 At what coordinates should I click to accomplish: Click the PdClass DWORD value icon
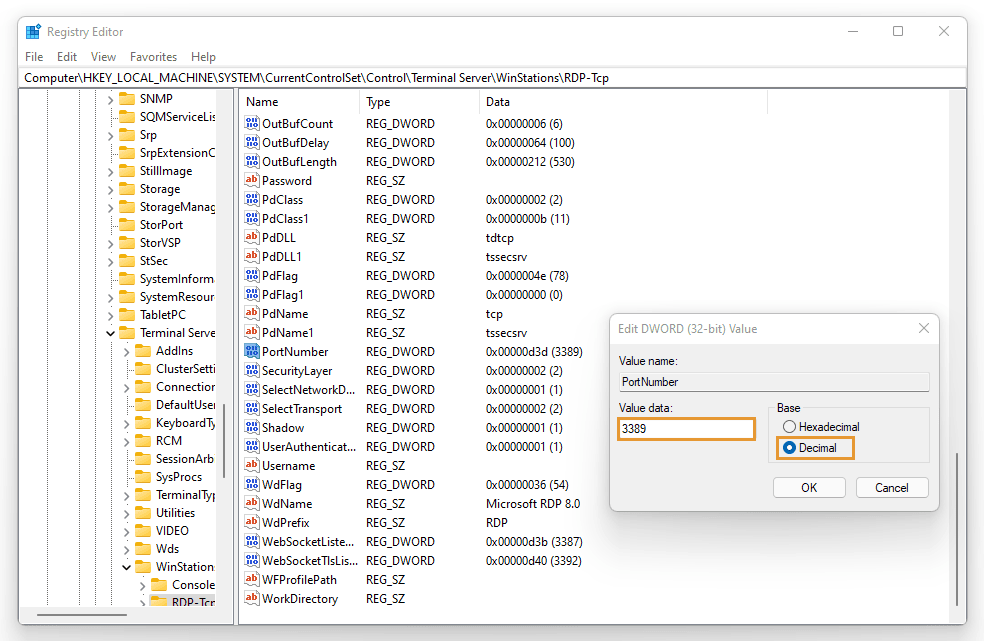[252, 199]
